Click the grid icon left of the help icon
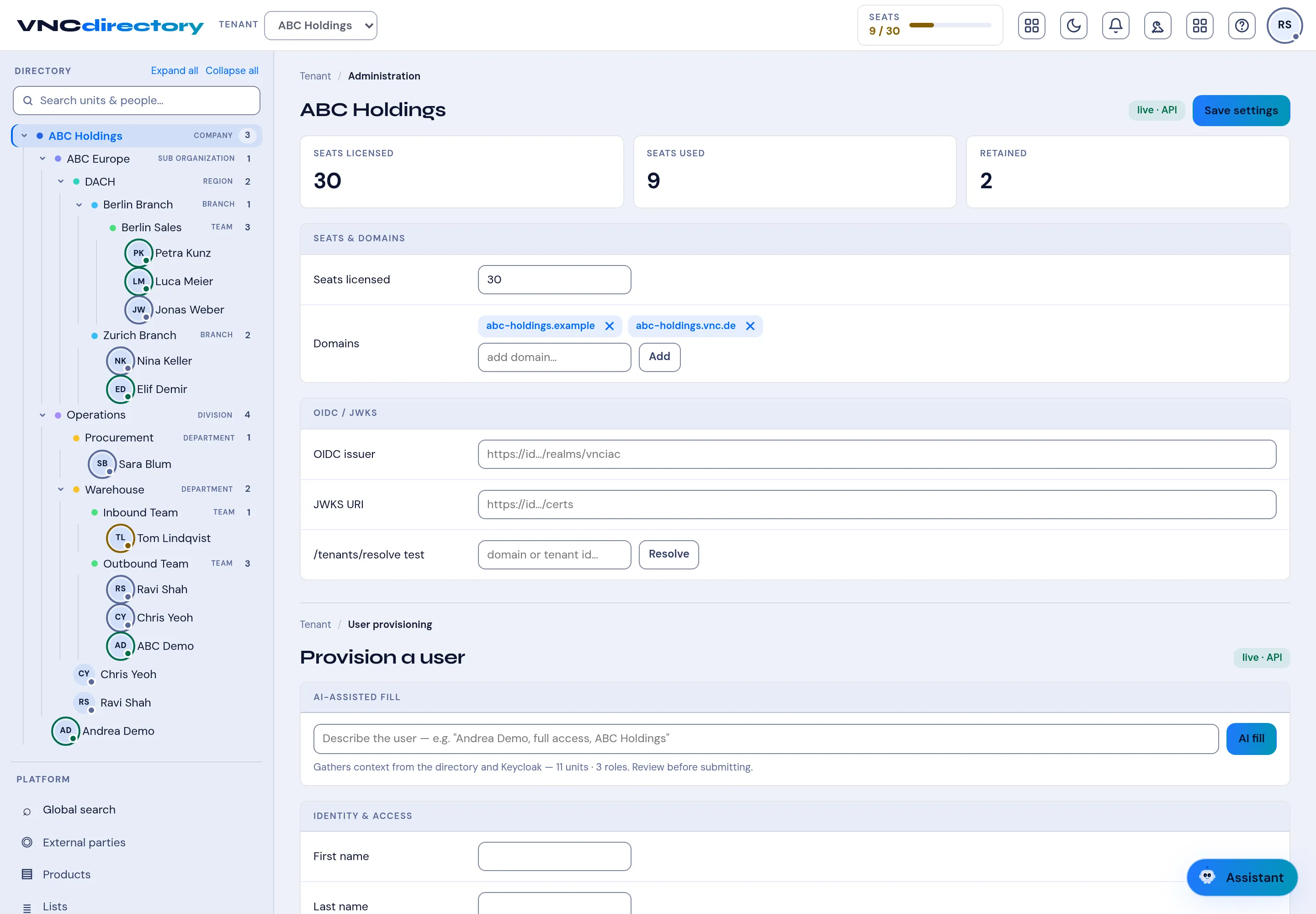 1199,26
